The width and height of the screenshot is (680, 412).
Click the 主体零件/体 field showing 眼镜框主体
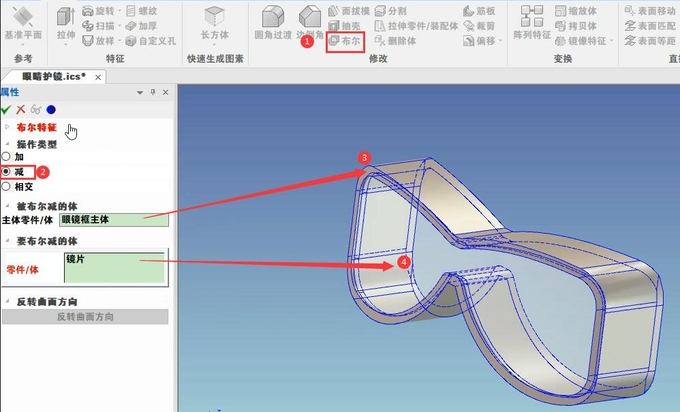[114, 219]
